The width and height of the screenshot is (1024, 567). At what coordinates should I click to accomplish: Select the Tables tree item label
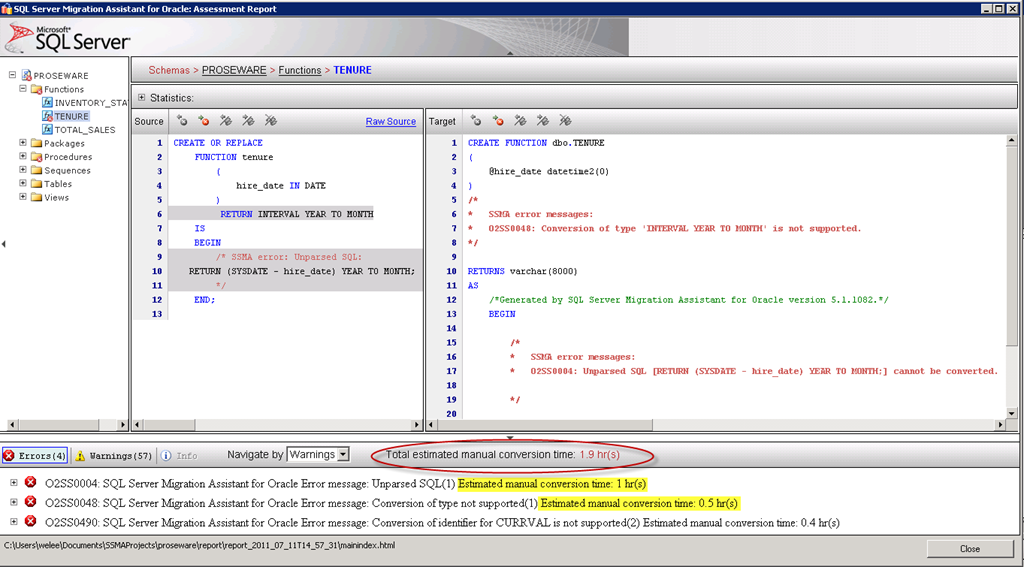pos(58,184)
